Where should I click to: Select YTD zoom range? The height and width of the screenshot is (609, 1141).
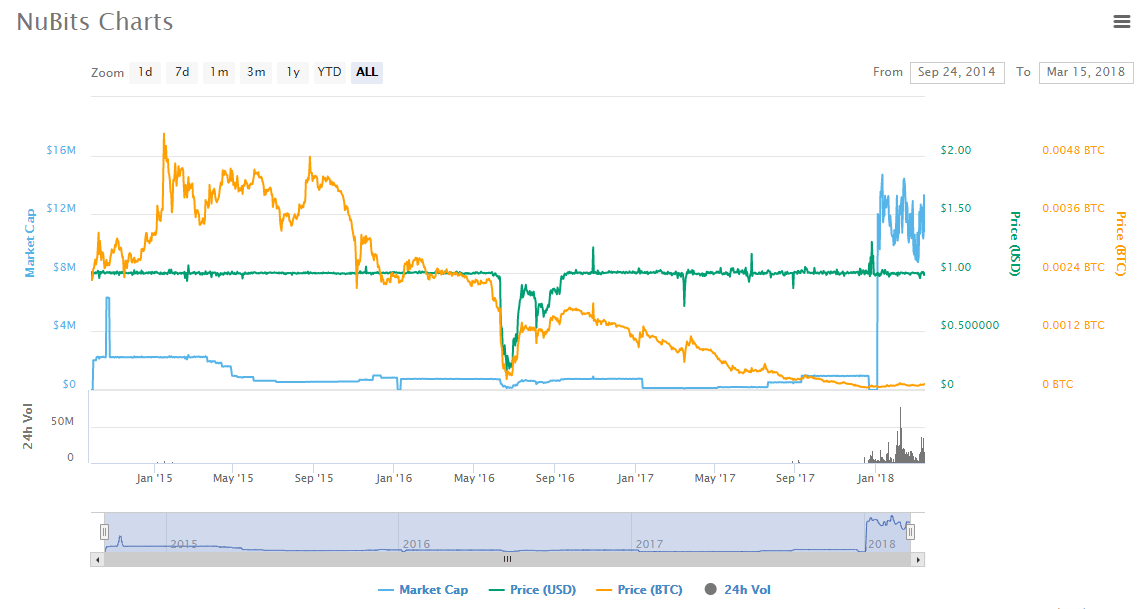[329, 72]
